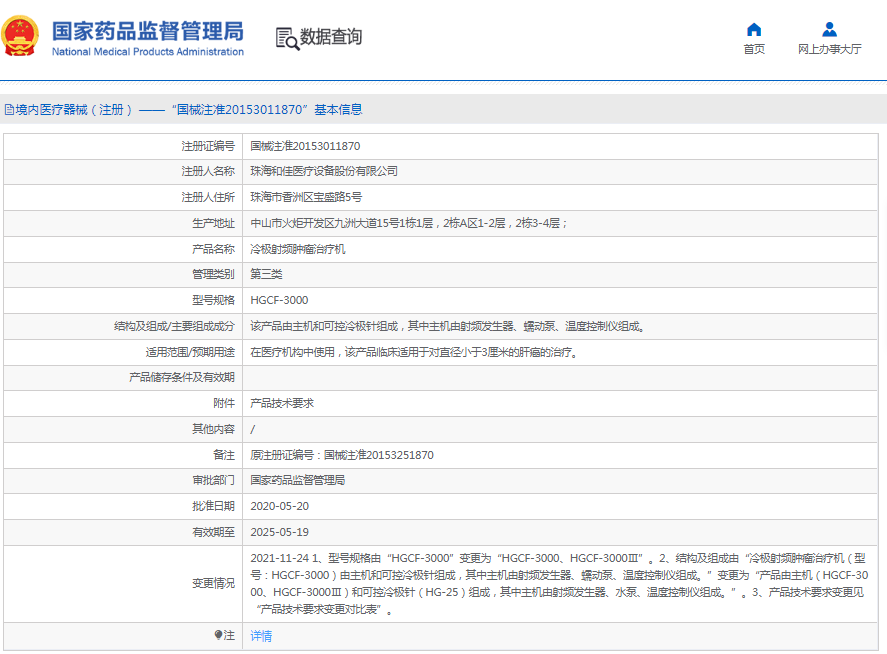Click the 网上办事大厅 person icon
887x654 pixels.
point(829,29)
